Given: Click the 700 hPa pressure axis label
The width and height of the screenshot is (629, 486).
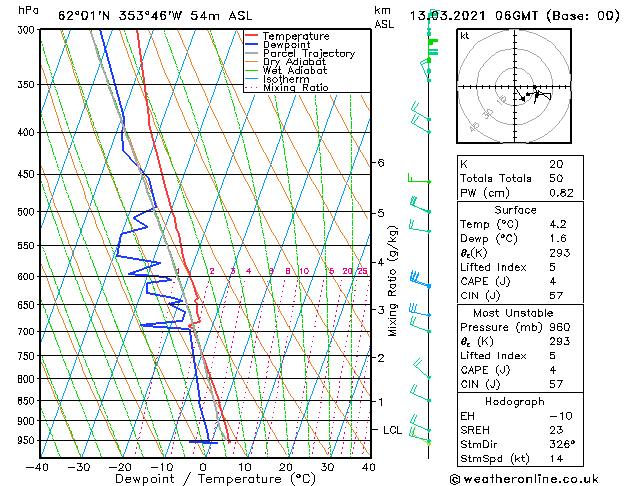Looking at the screenshot, I should point(28,332).
